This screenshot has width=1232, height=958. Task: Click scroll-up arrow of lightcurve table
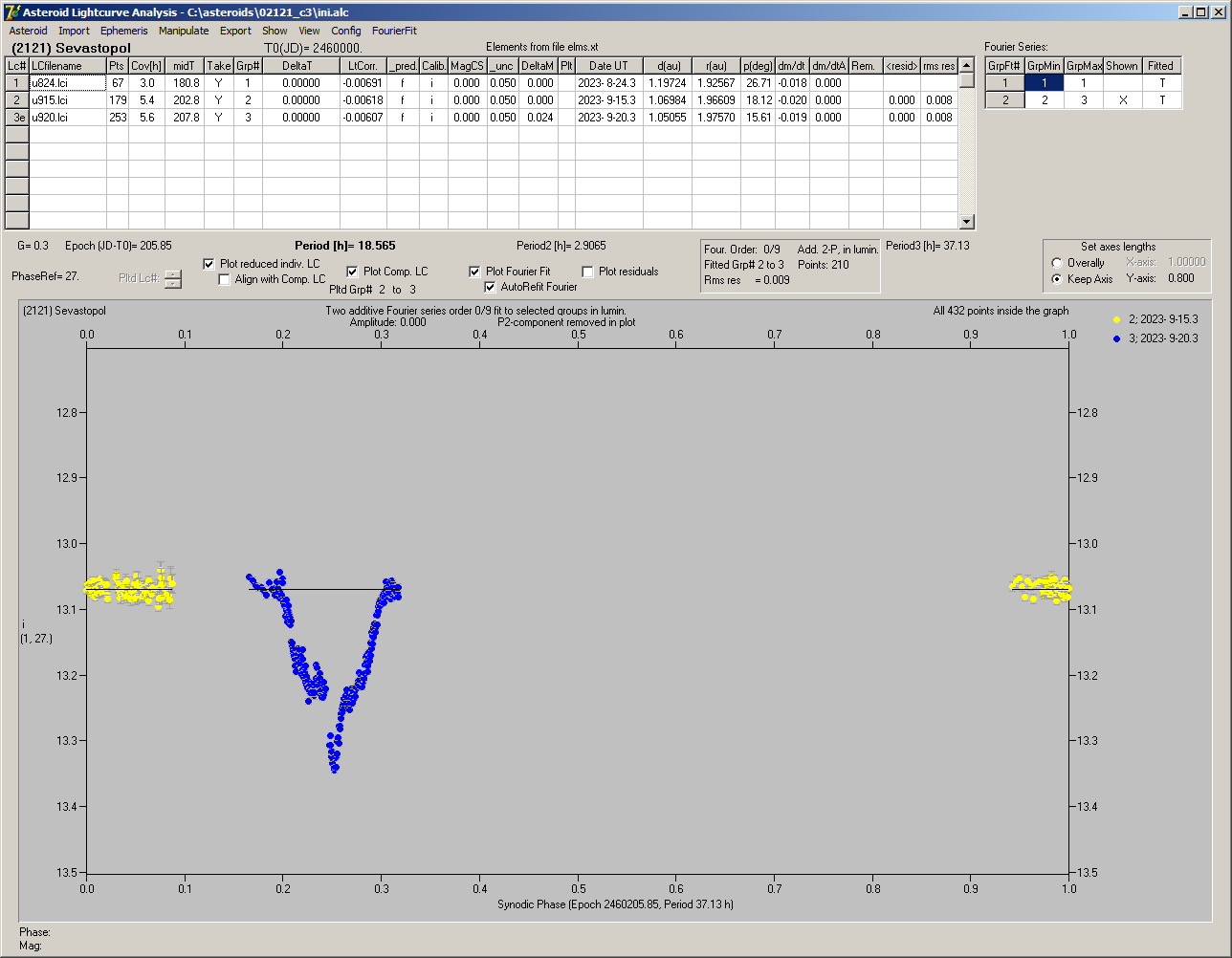967,65
